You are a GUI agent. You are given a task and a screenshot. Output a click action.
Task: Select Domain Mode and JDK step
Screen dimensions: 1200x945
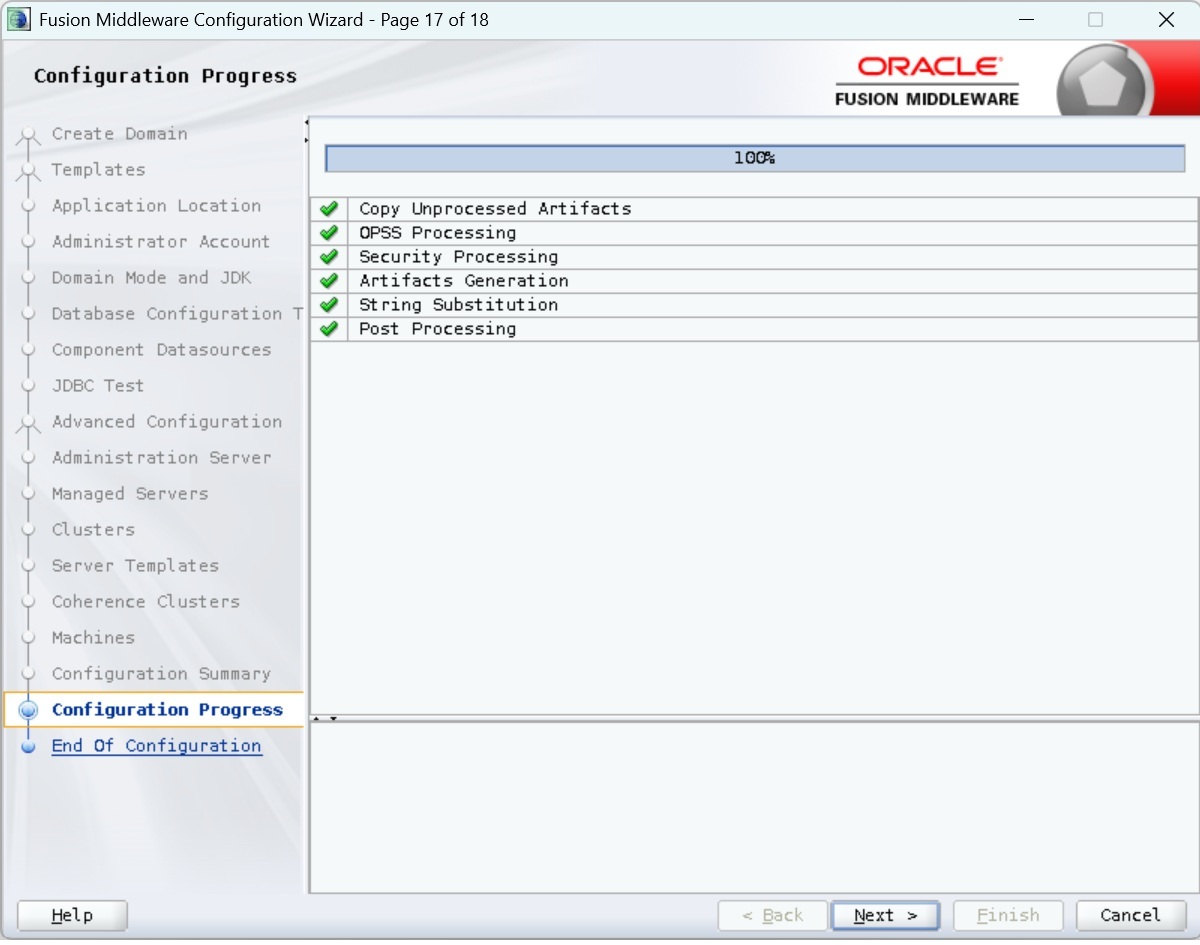(152, 278)
